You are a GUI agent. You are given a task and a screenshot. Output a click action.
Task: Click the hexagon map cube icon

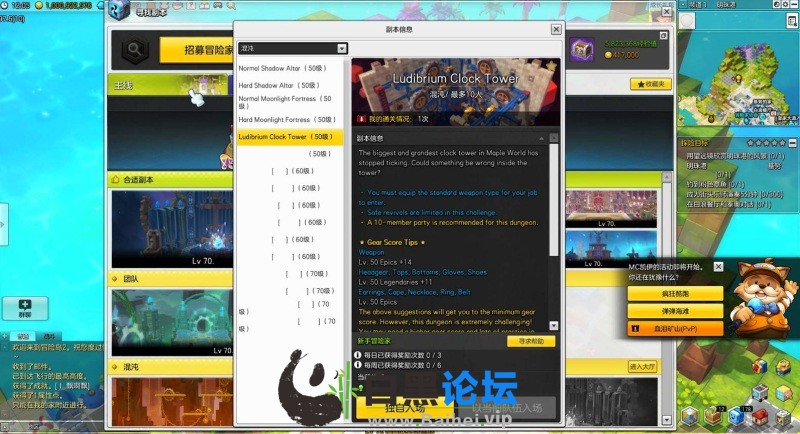[x=690, y=416]
